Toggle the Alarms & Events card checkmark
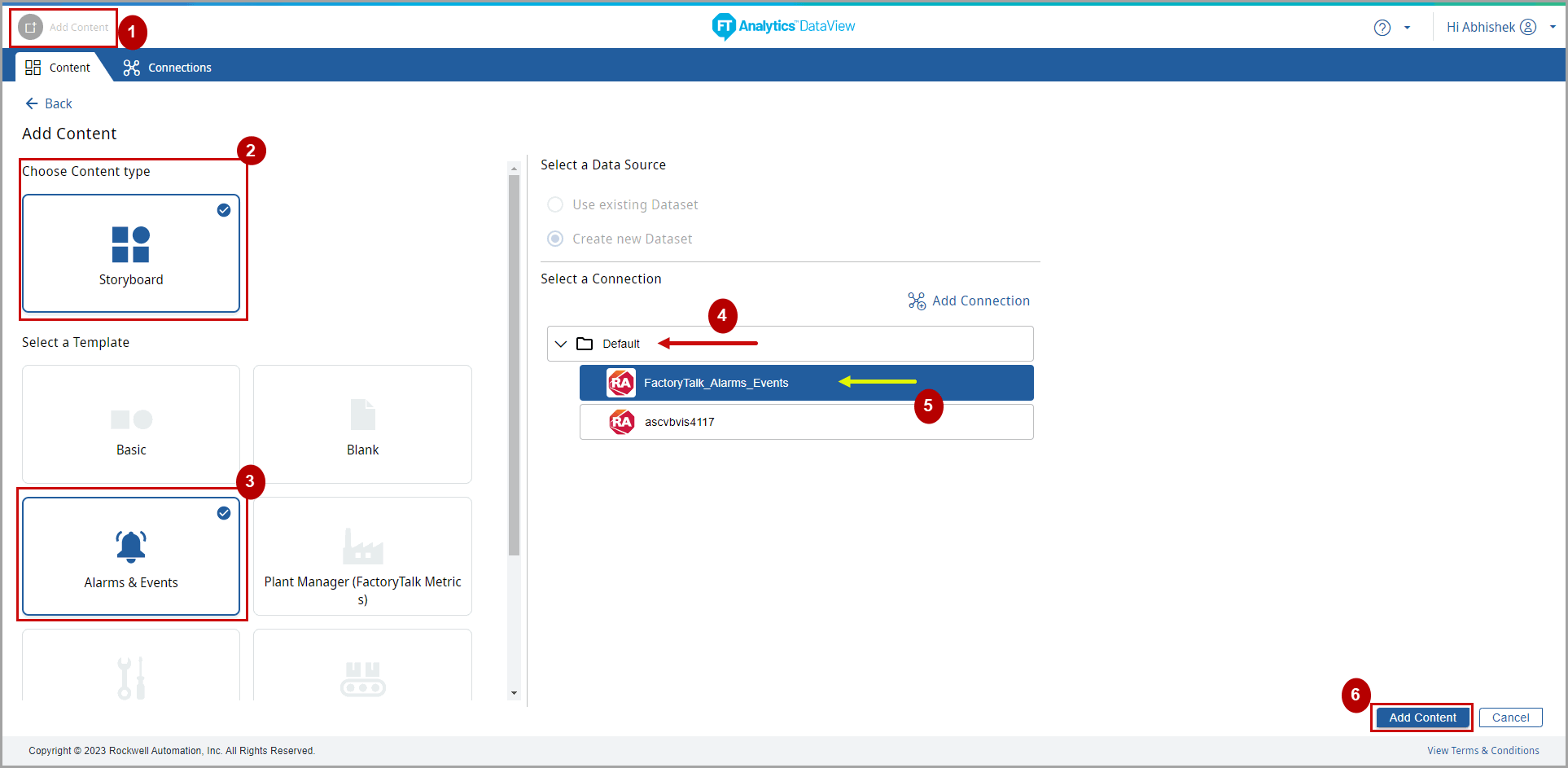Screen dimensions: 1568x768 [x=224, y=513]
